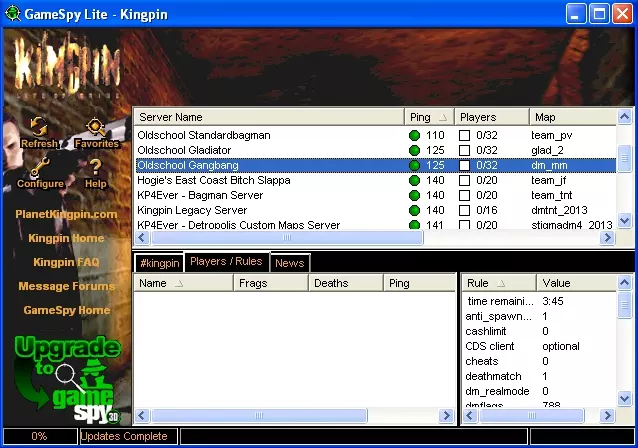Click server list scroll up arrow
The image size is (638, 448).
(625, 117)
